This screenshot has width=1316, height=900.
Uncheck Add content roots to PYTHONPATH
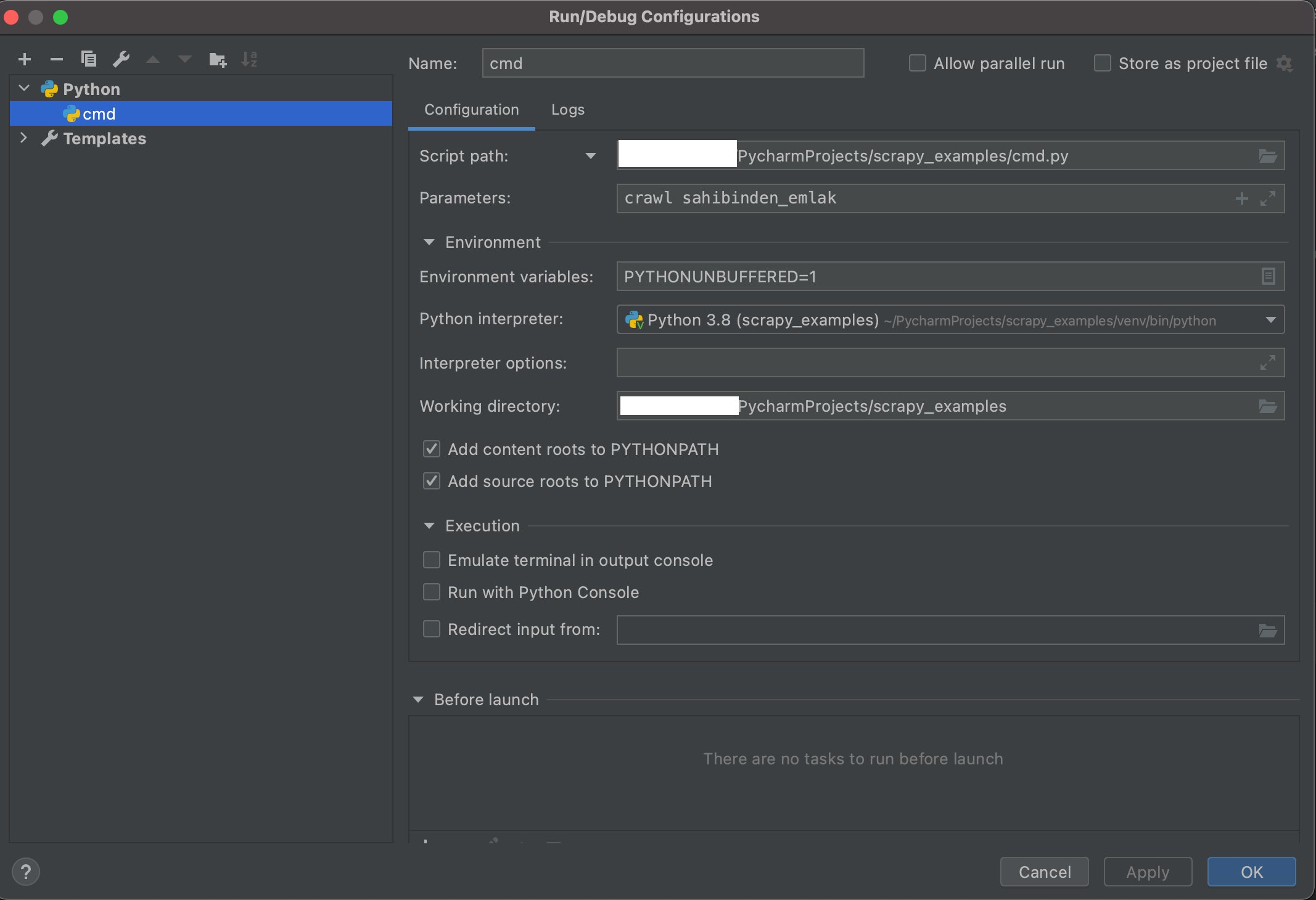432,449
